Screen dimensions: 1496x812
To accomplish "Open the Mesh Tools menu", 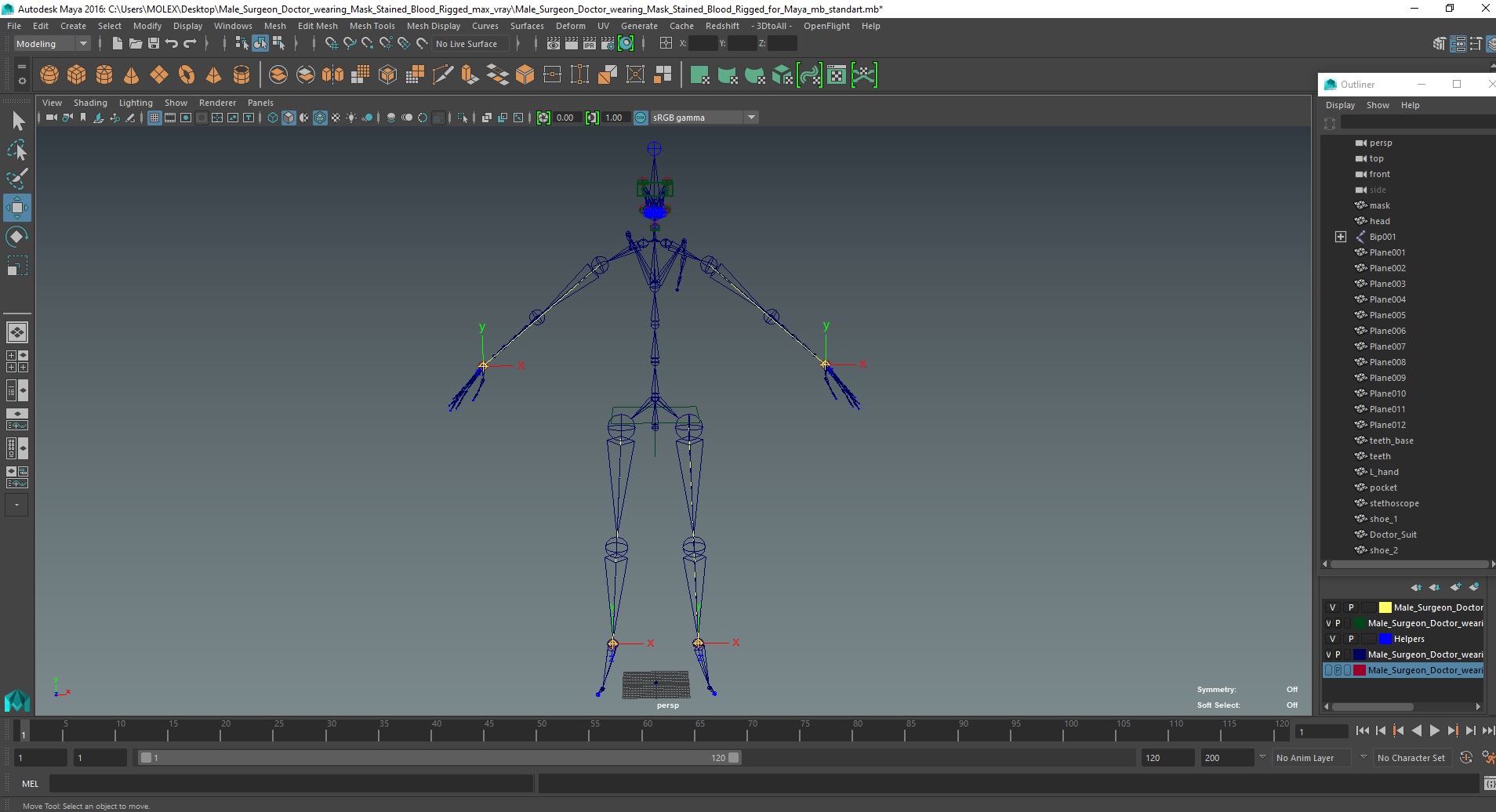I will 372,26.
